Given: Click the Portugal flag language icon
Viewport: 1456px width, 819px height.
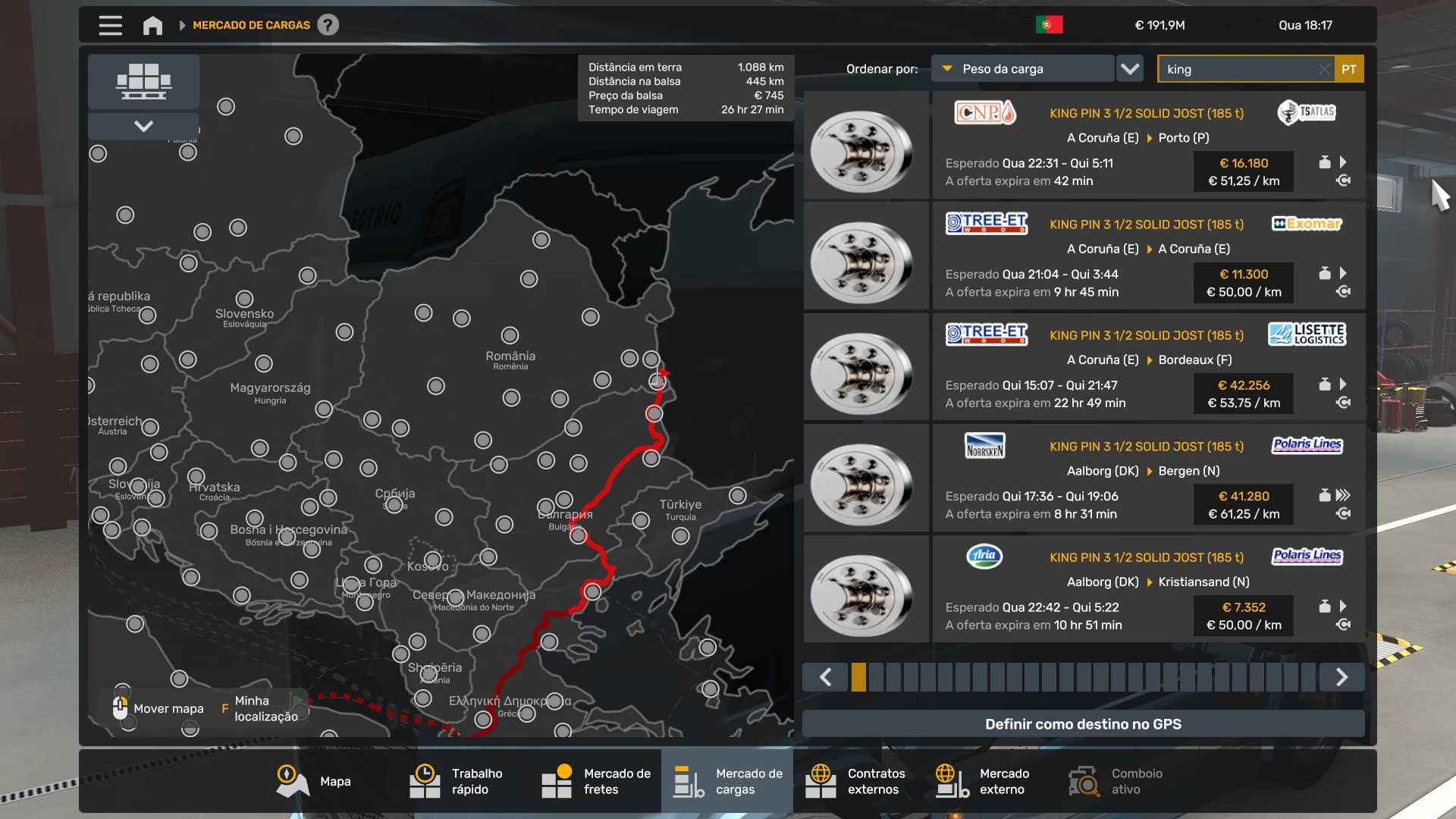Looking at the screenshot, I should click(x=1049, y=25).
